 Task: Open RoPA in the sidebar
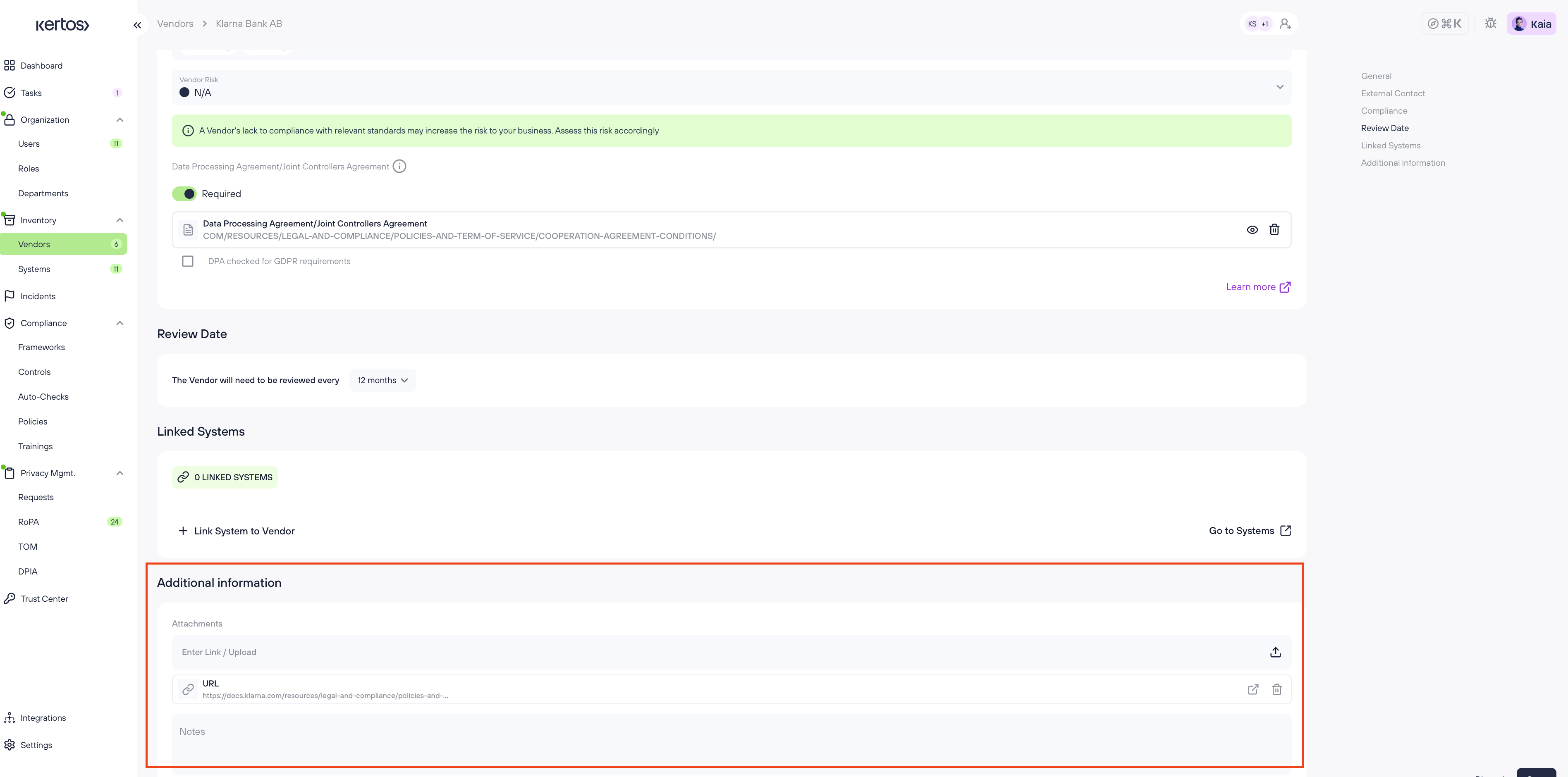coord(29,522)
